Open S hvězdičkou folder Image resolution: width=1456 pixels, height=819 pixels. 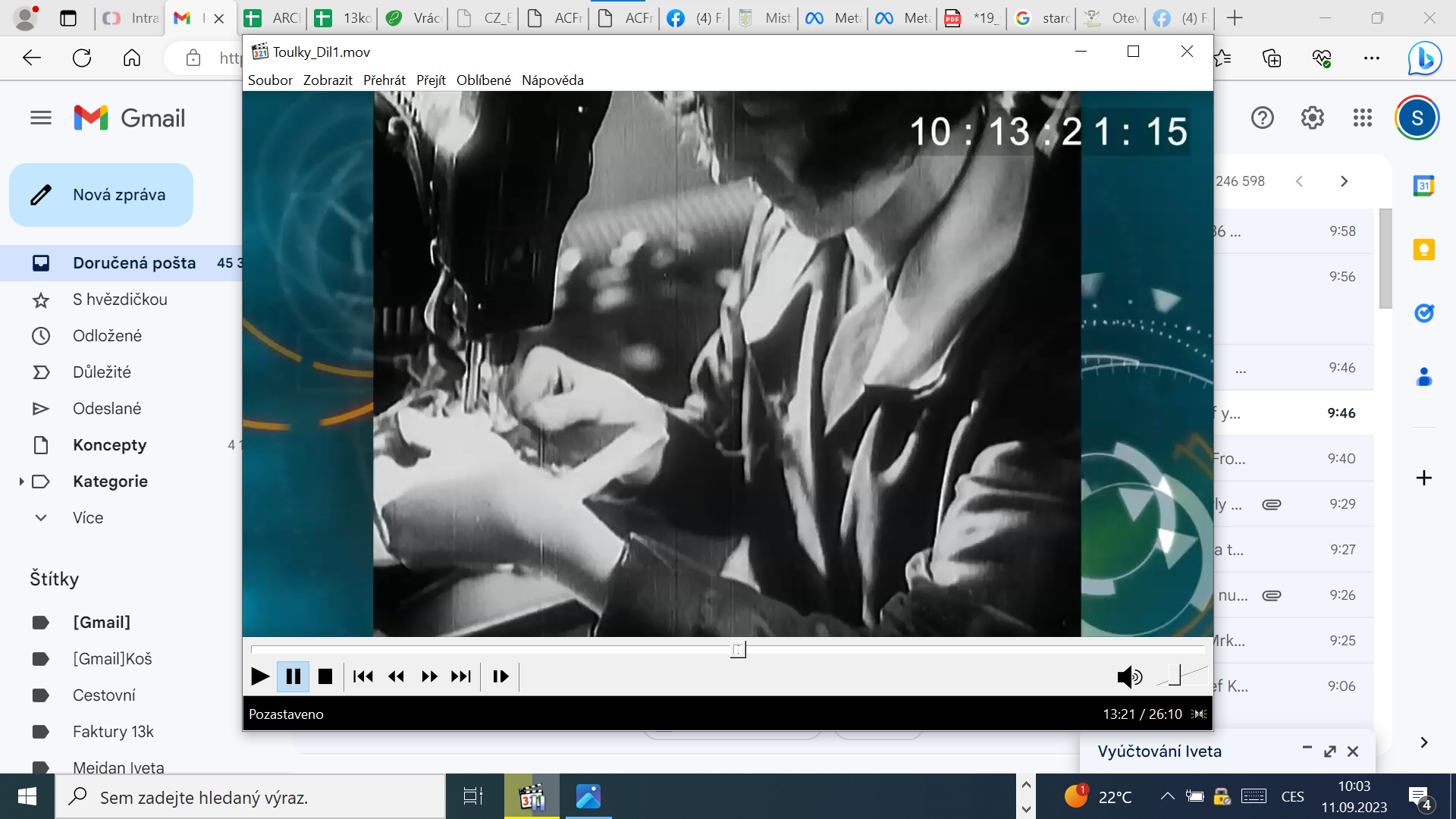[x=121, y=300]
